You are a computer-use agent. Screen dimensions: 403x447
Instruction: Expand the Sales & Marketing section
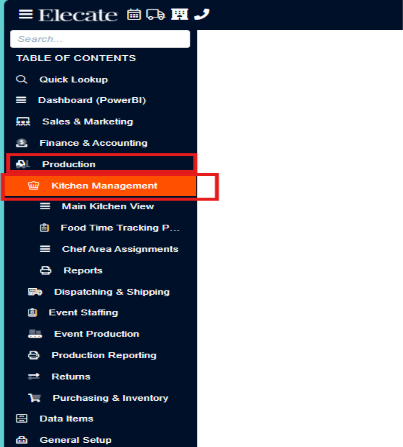87,122
